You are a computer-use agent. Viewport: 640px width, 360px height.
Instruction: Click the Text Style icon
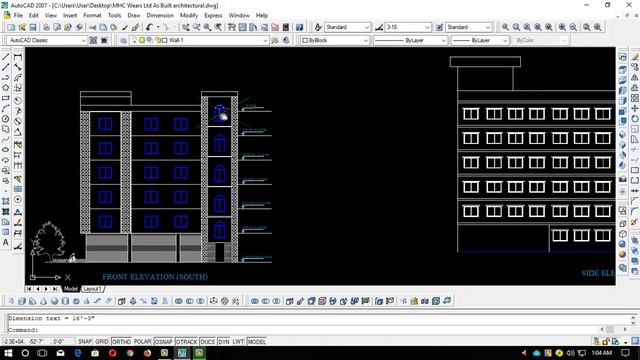[x=318, y=27]
